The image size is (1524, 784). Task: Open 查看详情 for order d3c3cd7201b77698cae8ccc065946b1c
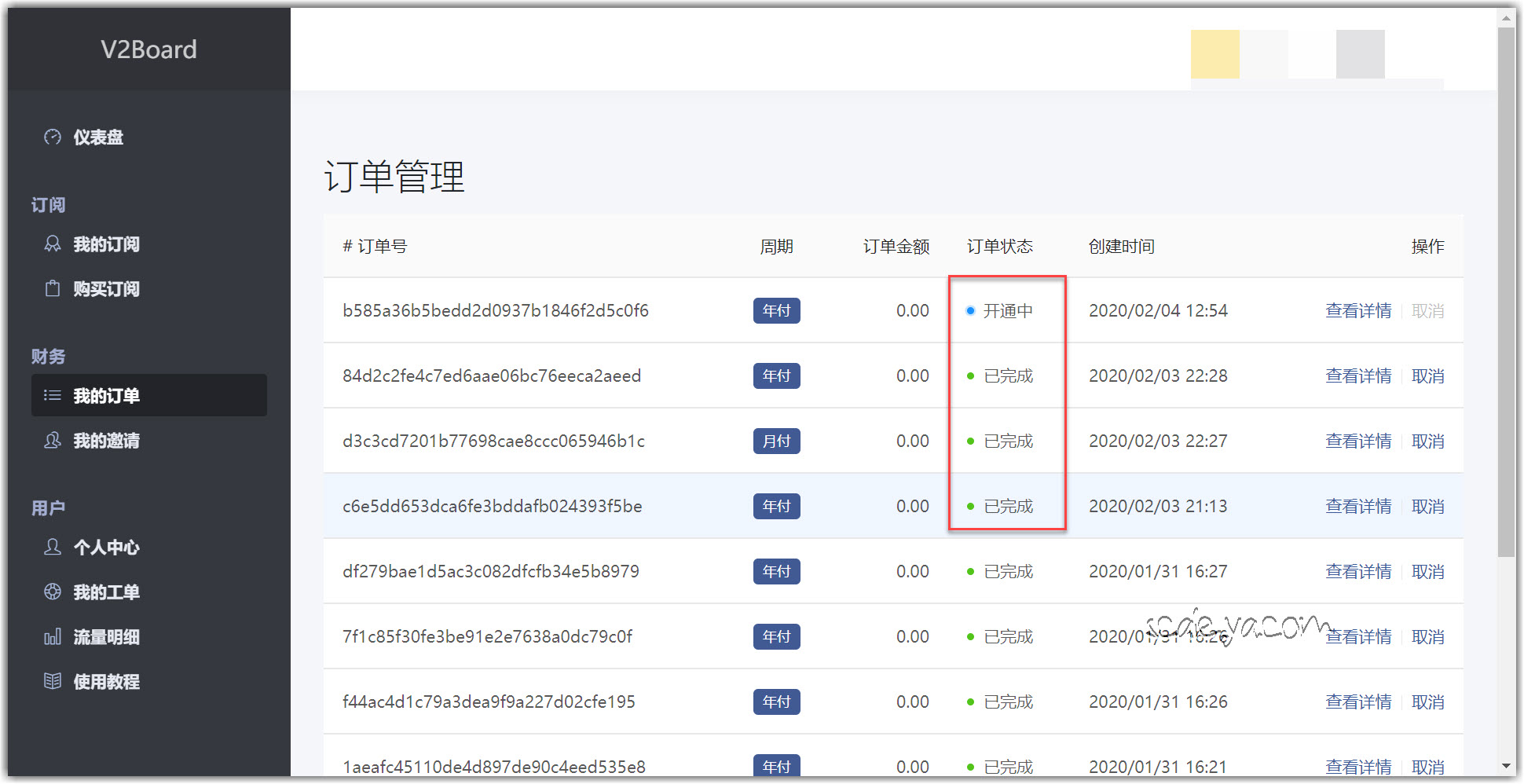(x=1358, y=441)
